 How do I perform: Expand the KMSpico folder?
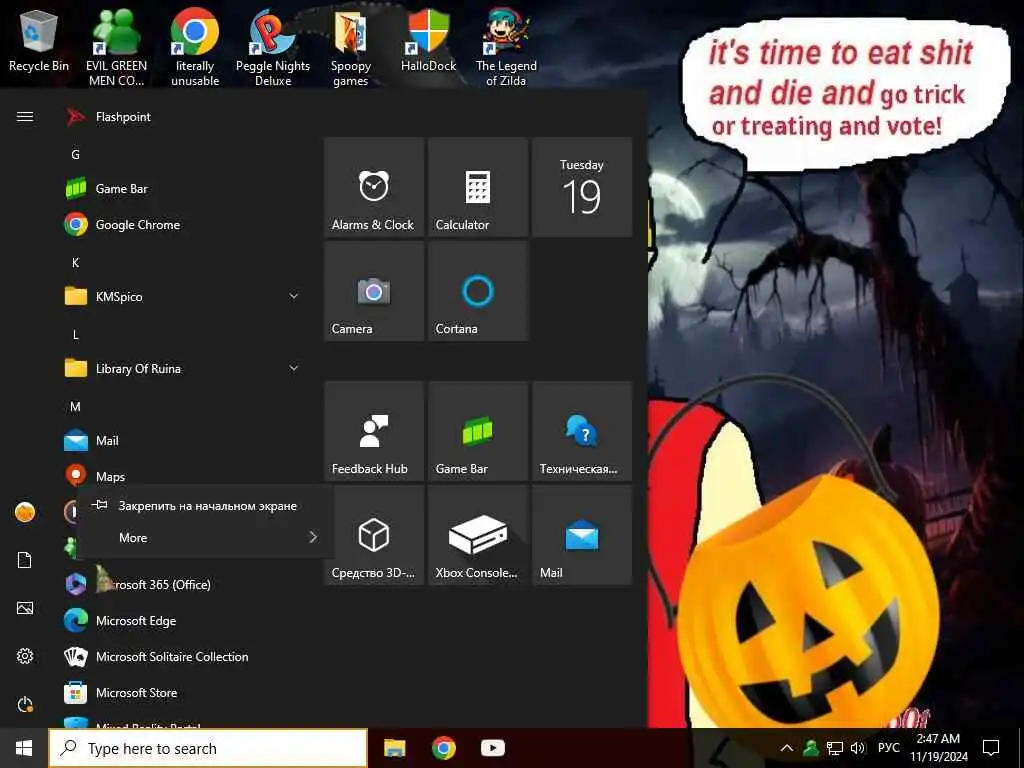[182, 296]
